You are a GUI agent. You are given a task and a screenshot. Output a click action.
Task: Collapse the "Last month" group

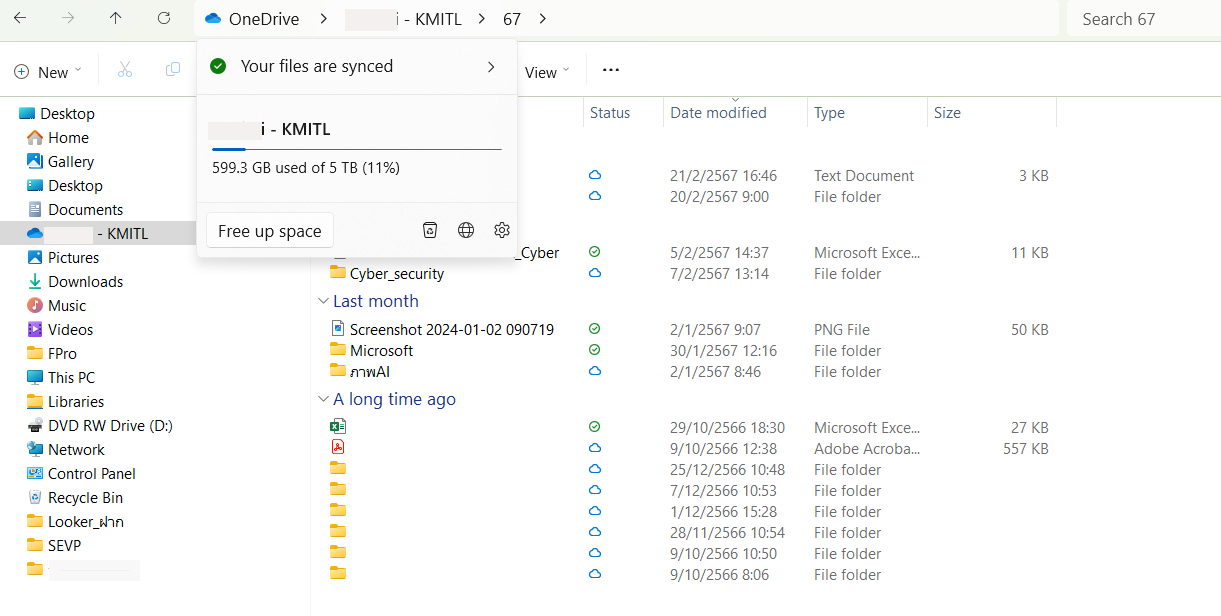coord(323,301)
